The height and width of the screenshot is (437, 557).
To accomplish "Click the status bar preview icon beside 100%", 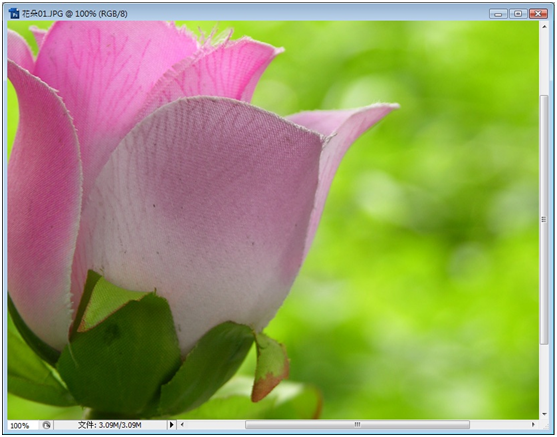I will 47,425.
